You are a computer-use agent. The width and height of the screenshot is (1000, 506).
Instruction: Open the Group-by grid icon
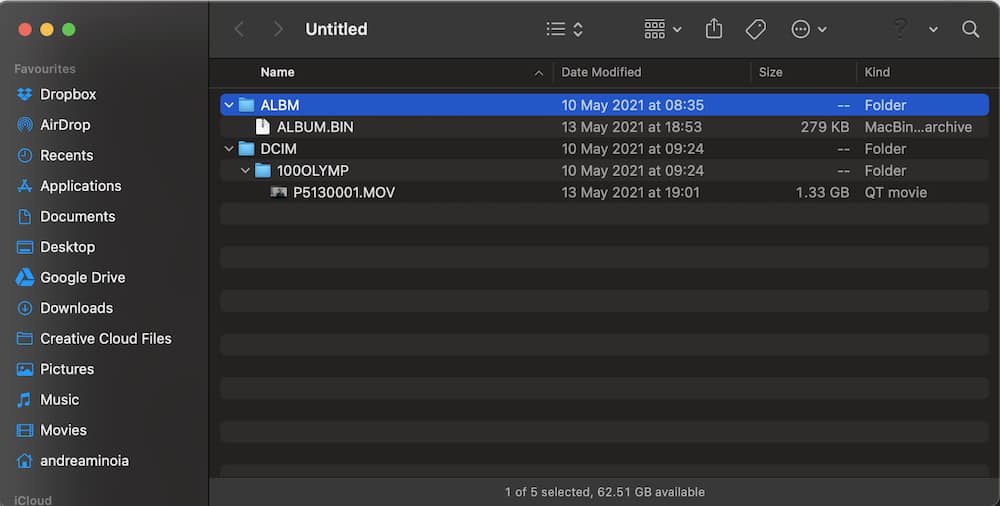663,29
